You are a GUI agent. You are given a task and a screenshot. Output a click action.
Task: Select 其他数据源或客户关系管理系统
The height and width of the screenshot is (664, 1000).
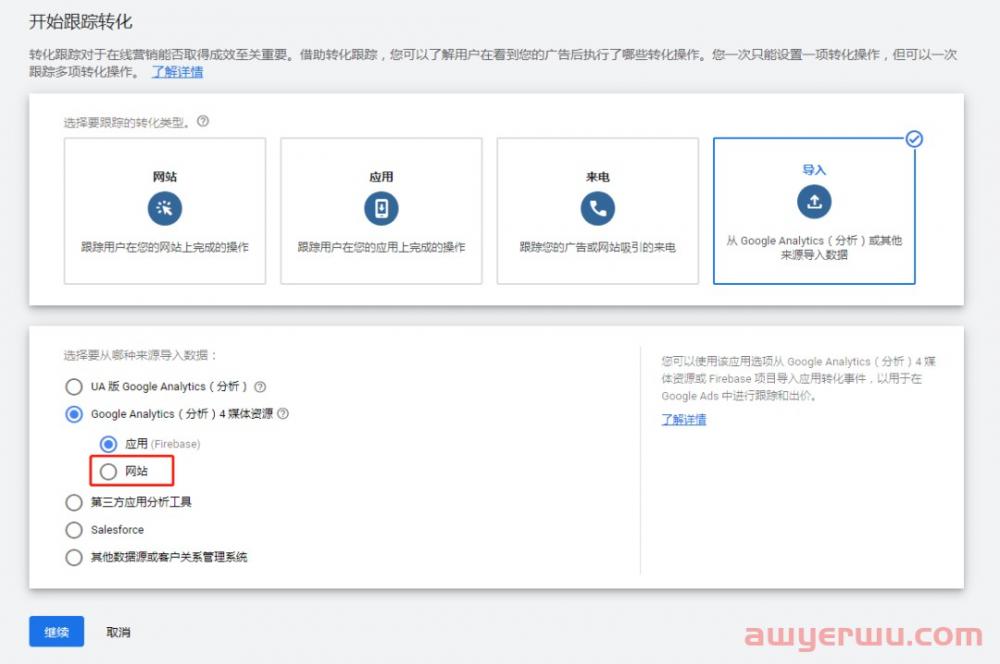point(74,557)
